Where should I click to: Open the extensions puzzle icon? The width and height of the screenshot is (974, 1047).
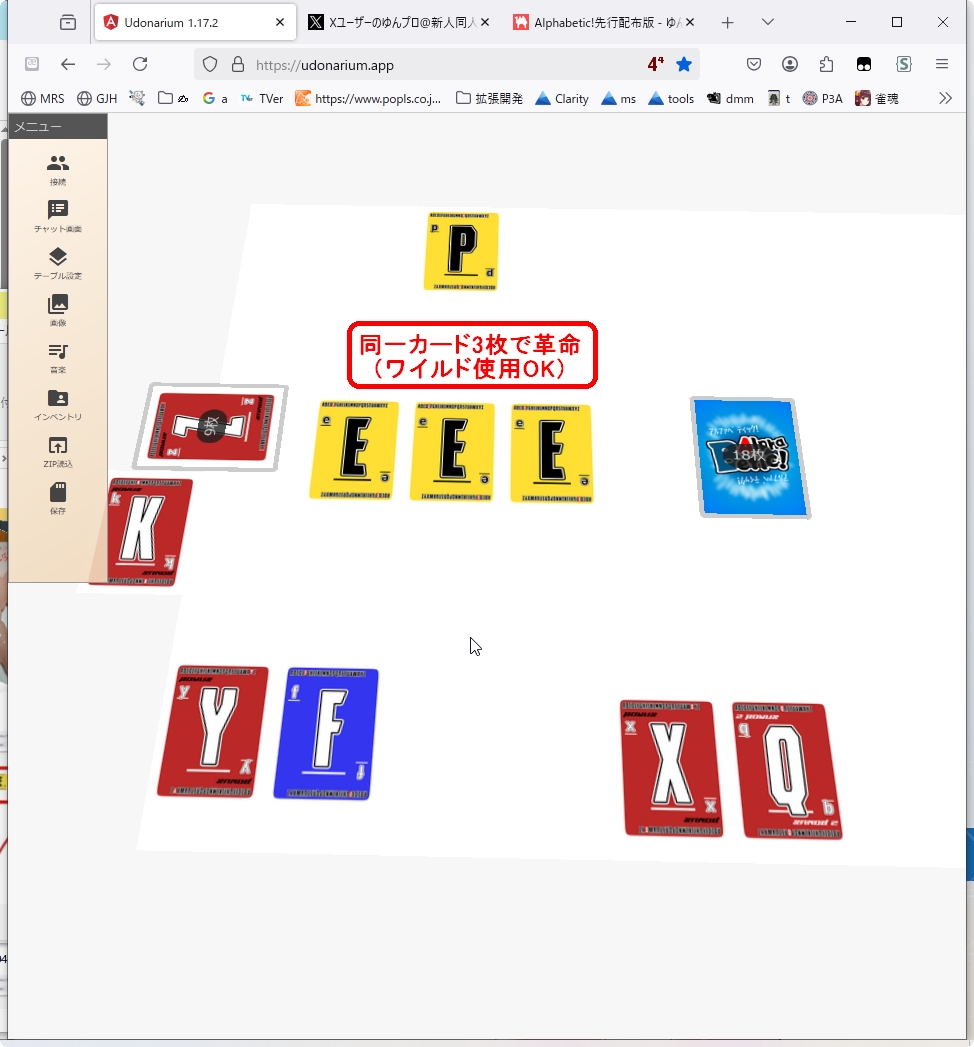tap(826, 64)
